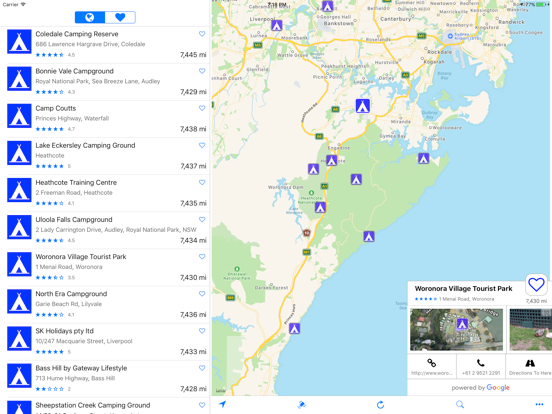Tap the large heart on the detail card
The image size is (552, 414).
point(536,284)
